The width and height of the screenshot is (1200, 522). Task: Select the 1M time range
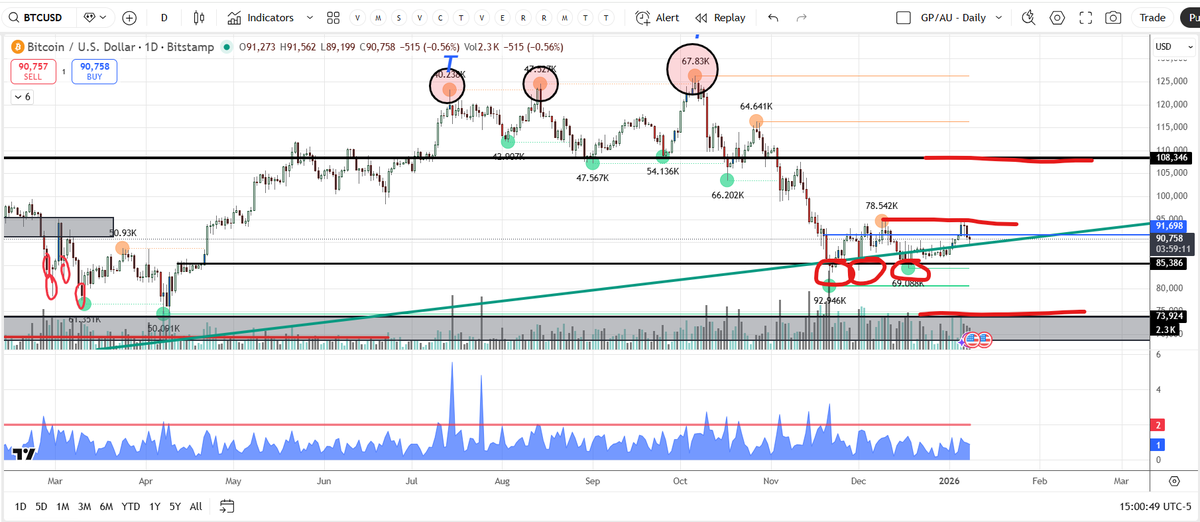pyautogui.click(x=63, y=505)
